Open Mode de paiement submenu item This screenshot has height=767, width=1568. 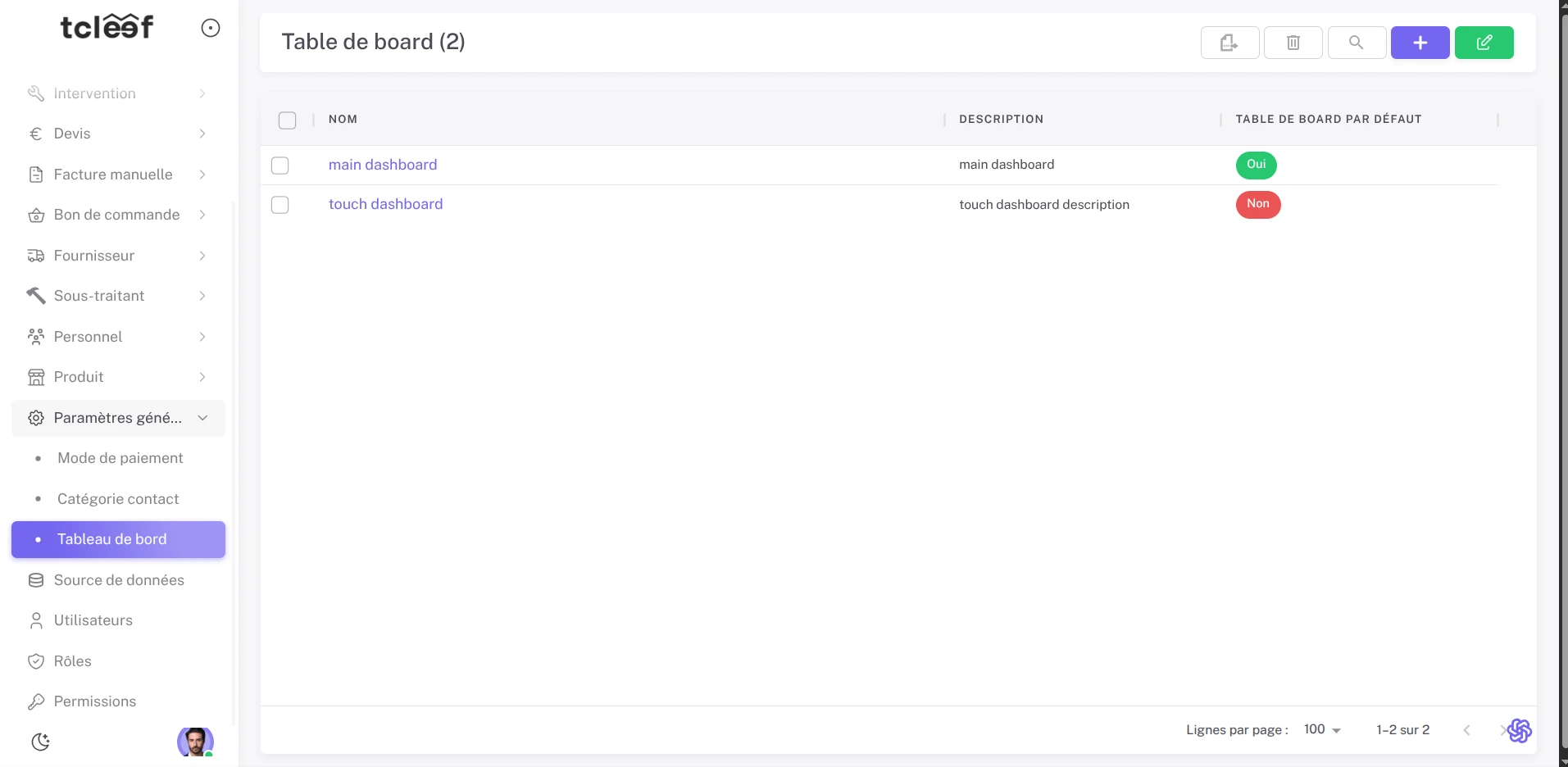[120, 458]
